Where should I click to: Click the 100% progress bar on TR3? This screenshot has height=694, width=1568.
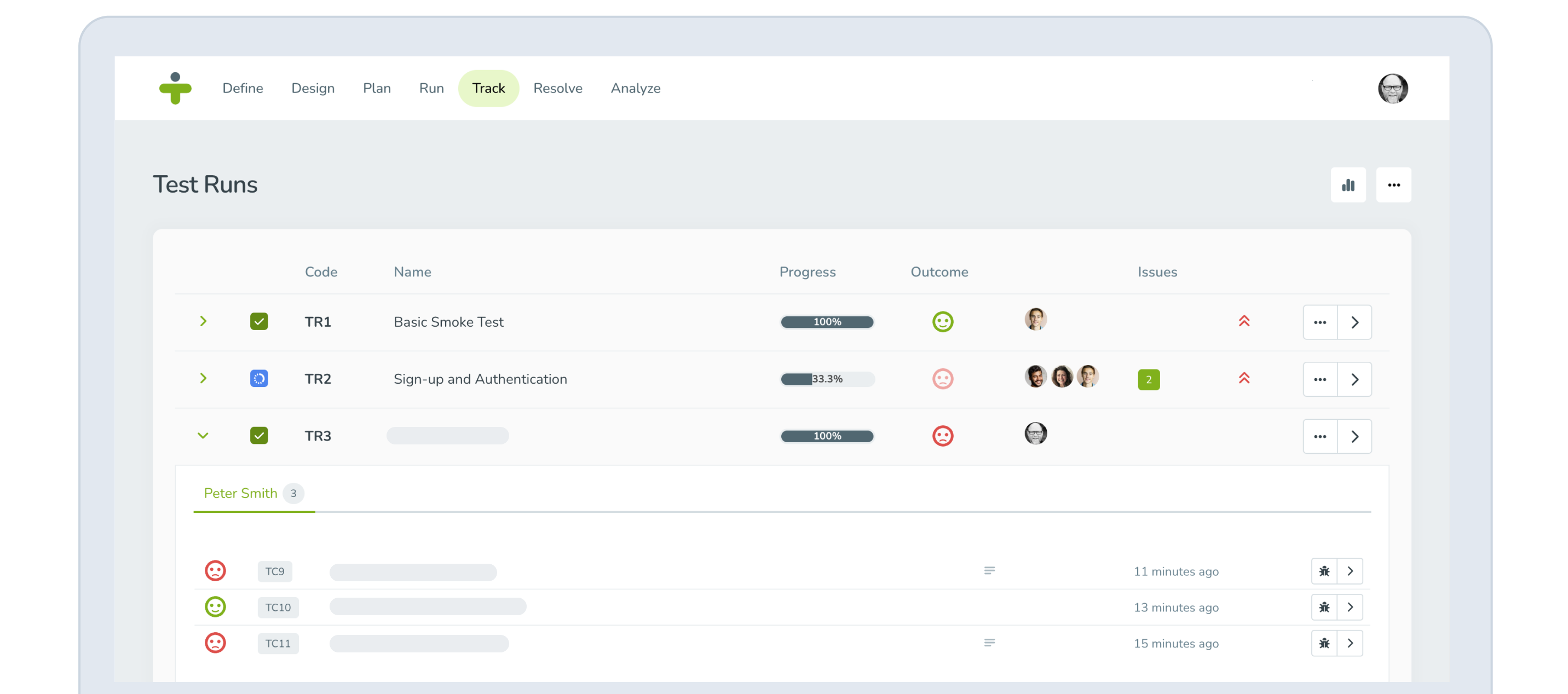(x=827, y=436)
